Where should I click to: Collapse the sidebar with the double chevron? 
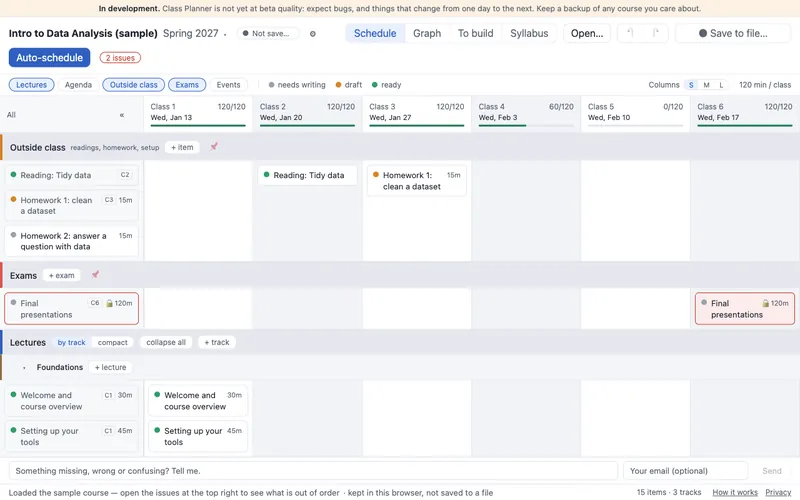122,115
